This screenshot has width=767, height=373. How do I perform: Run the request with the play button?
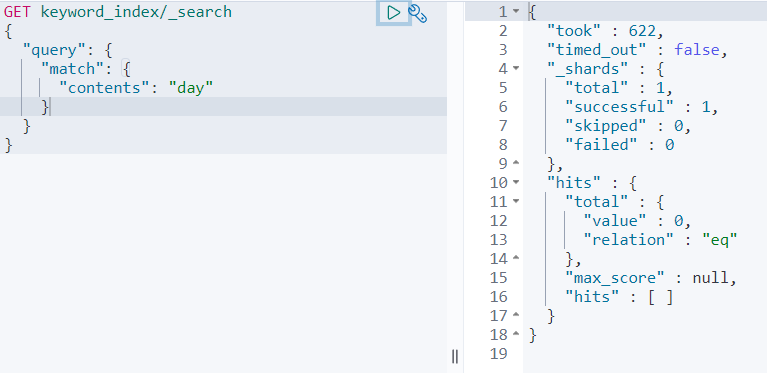(393, 13)
